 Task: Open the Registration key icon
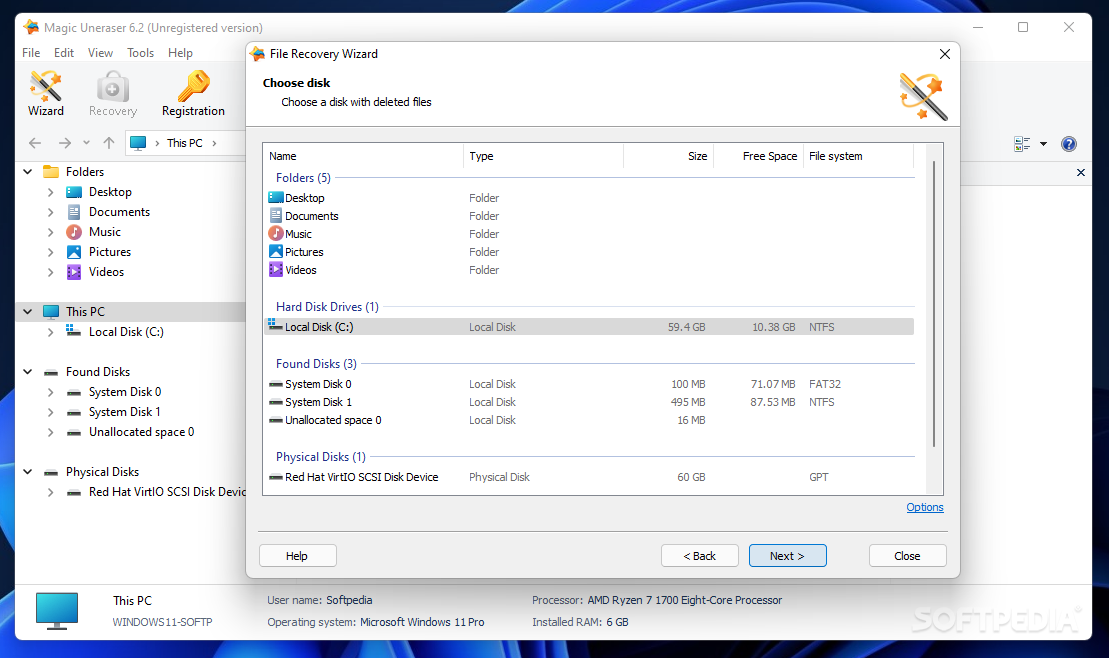[193, 93]
